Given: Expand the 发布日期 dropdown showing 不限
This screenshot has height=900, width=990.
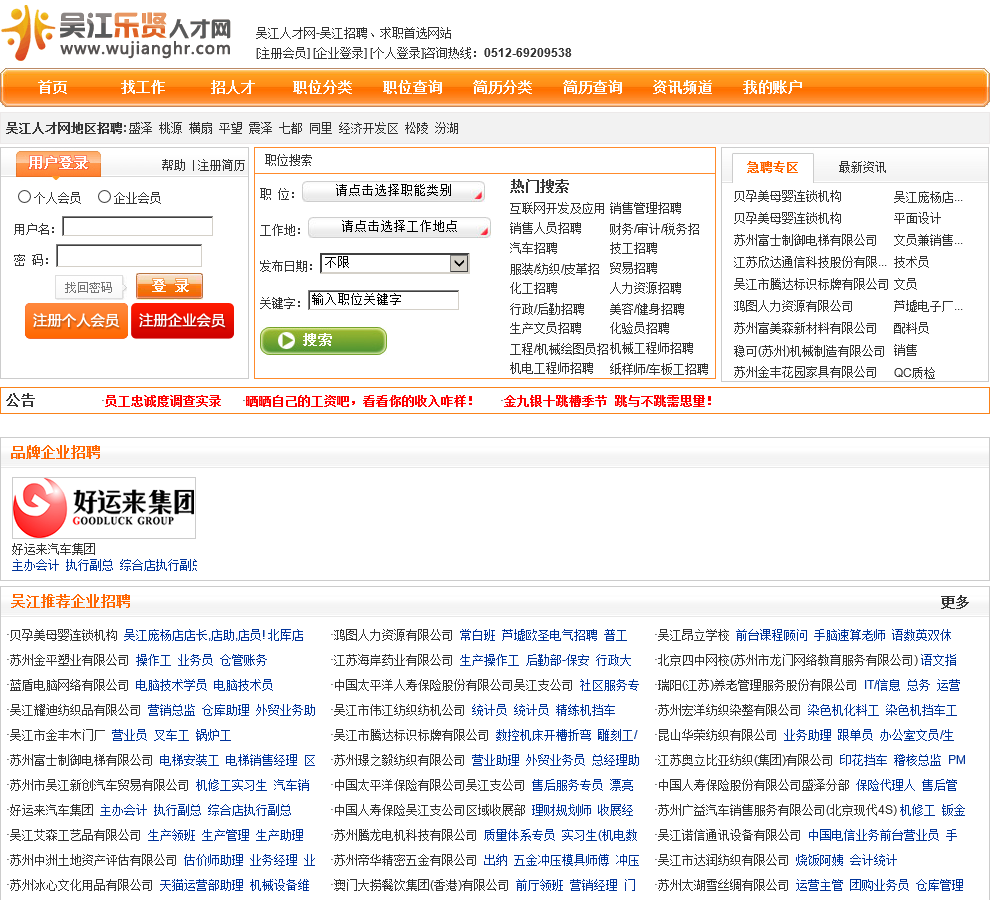Looking at the screenshot, I should (395, 263).
